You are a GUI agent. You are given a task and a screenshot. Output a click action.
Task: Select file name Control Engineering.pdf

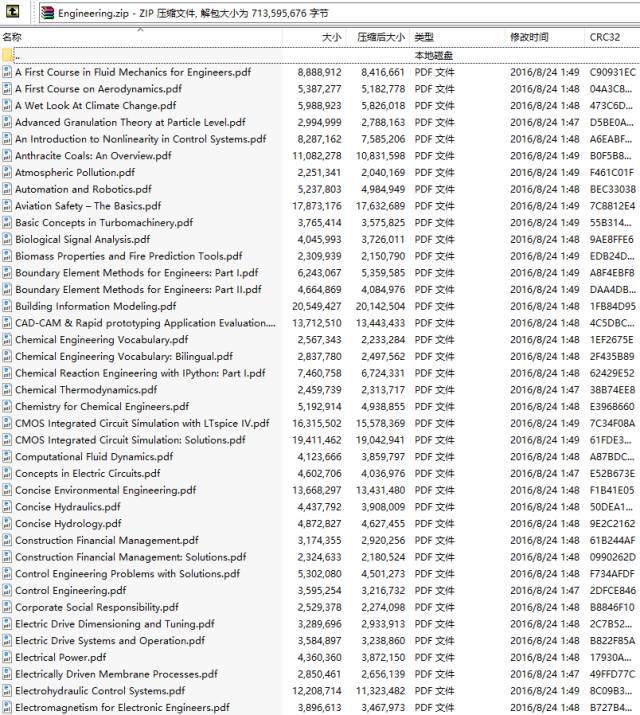click(71, 591)
